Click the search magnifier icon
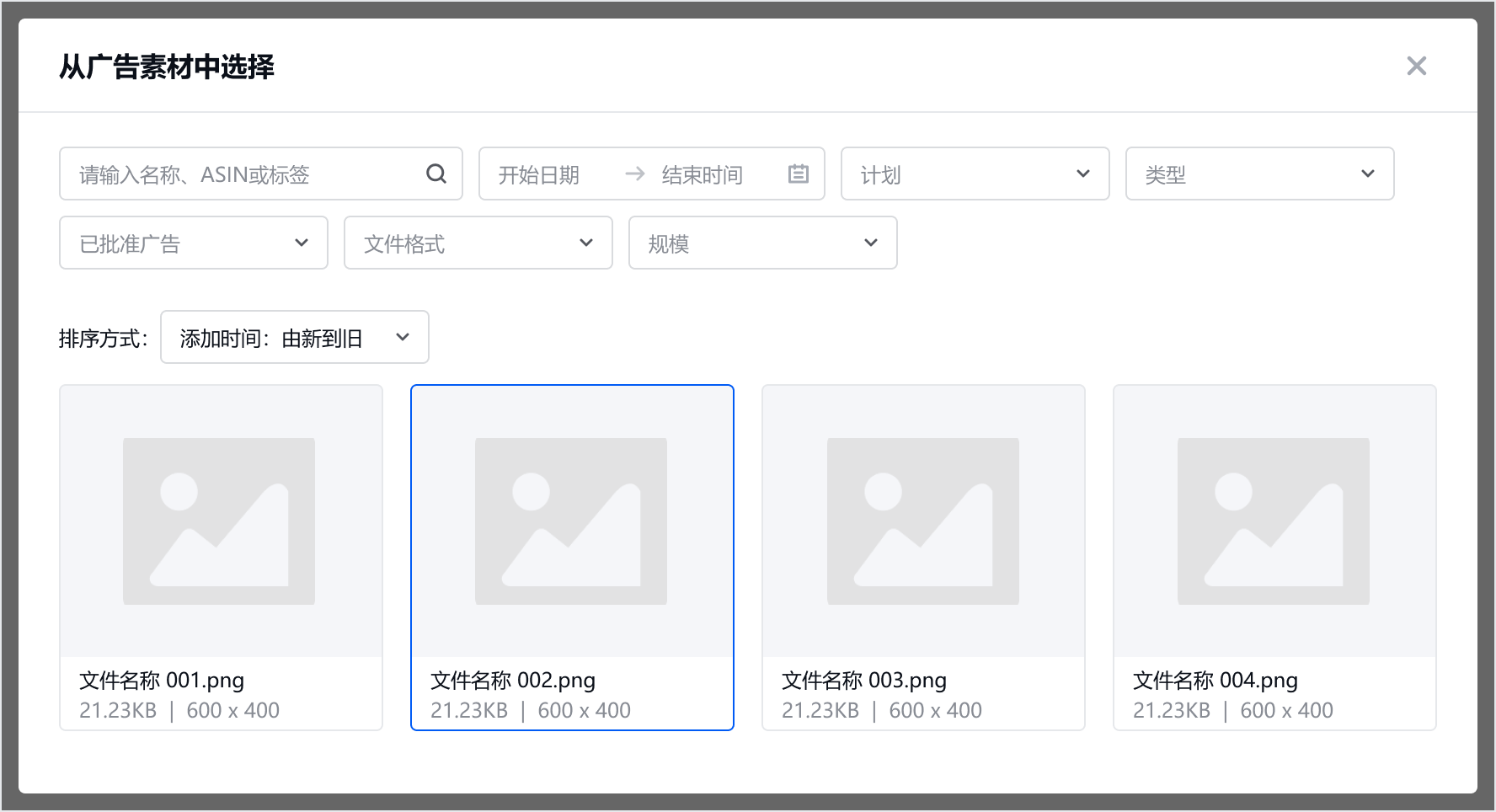 tap(435, 174)
